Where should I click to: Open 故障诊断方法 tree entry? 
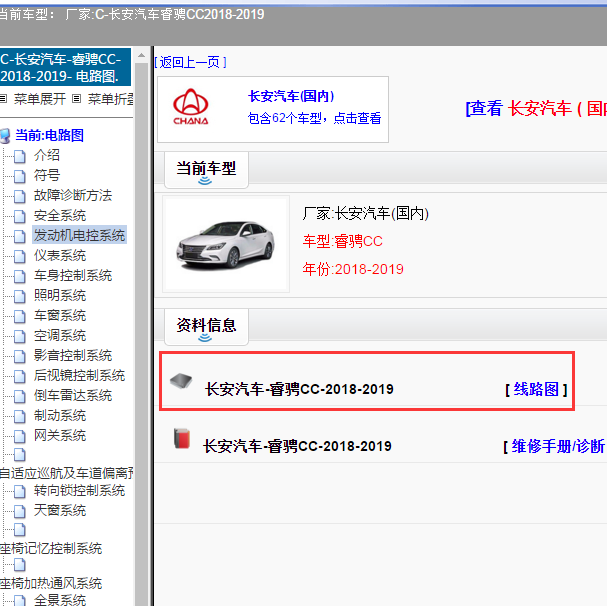(x=73, y=196)
